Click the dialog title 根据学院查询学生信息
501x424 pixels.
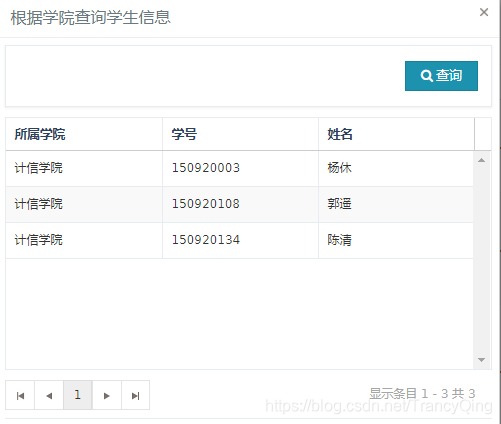pos(90,18)
